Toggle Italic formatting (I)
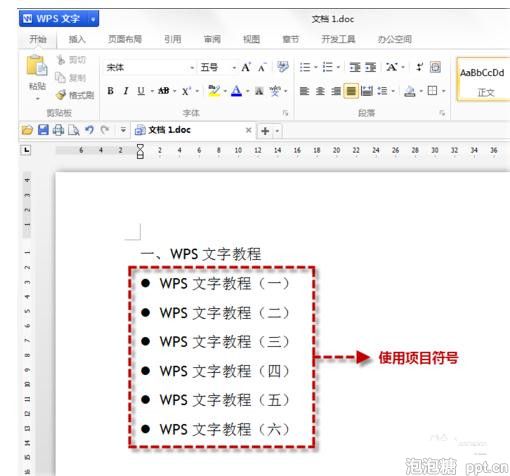This screenshot has width=510, height=476. 126,91
